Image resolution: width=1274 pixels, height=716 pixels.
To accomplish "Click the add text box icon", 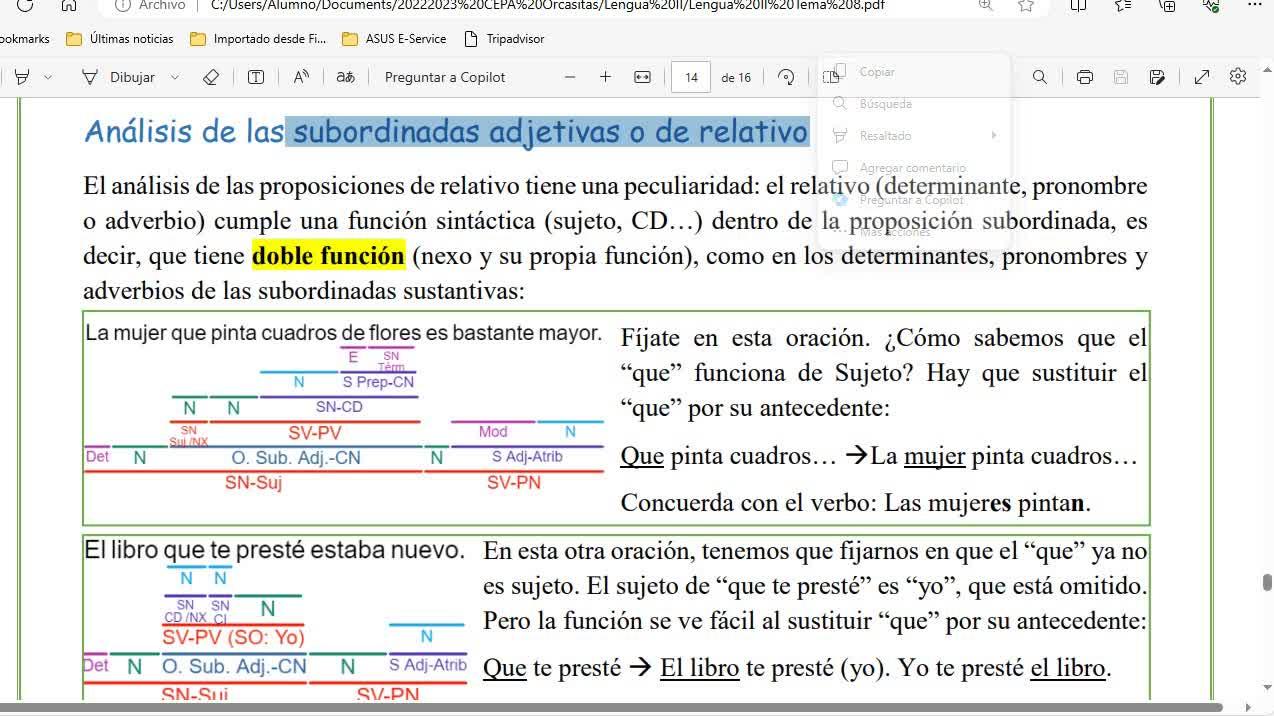I will [x=256, y=77].
